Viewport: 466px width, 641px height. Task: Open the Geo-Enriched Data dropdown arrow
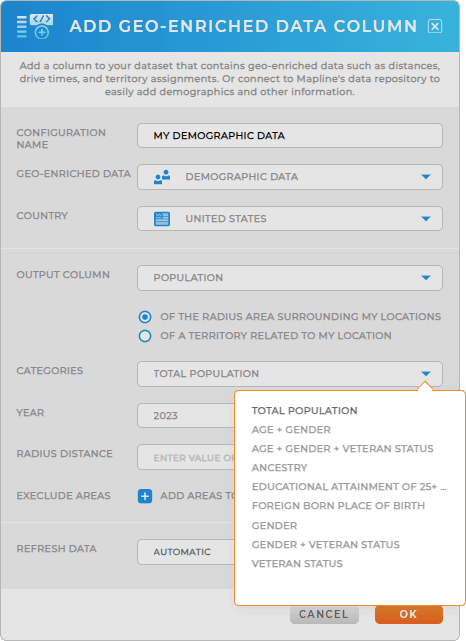click(x=426, y=177)
